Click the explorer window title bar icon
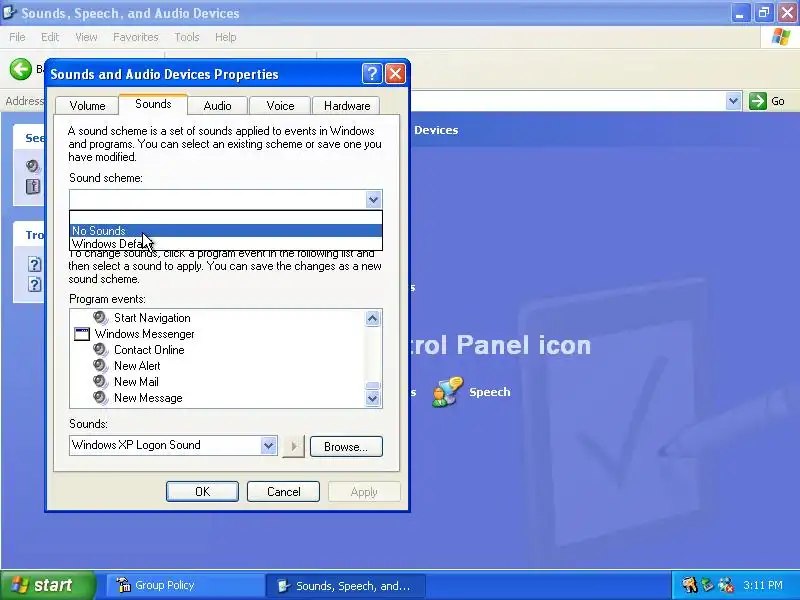The height and width of the screenshot is (600, 800). 10,12
